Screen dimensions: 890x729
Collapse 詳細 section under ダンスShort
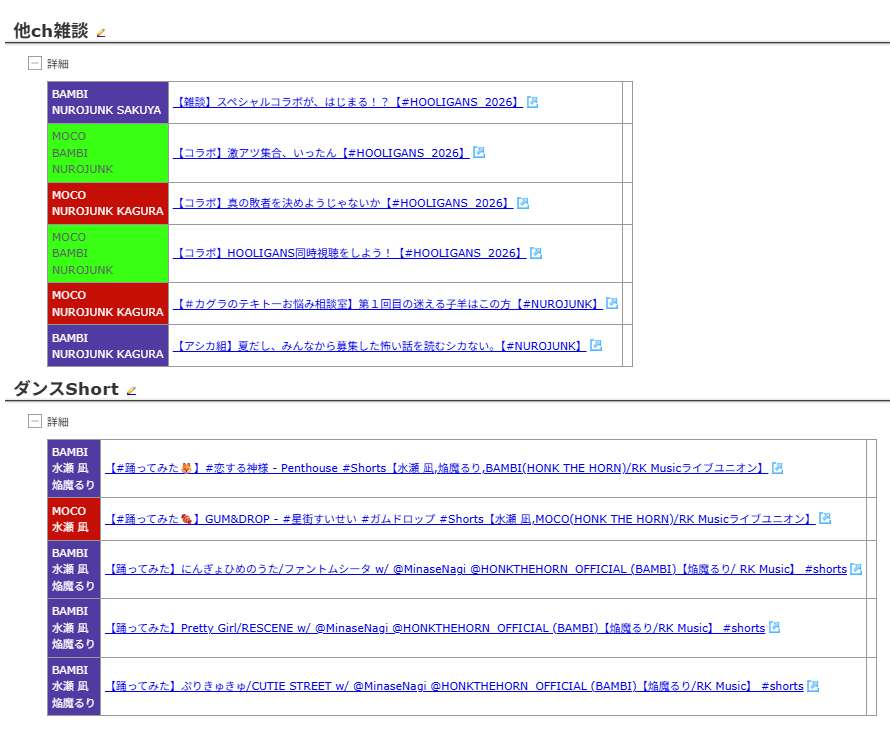(x=35, y=421)
